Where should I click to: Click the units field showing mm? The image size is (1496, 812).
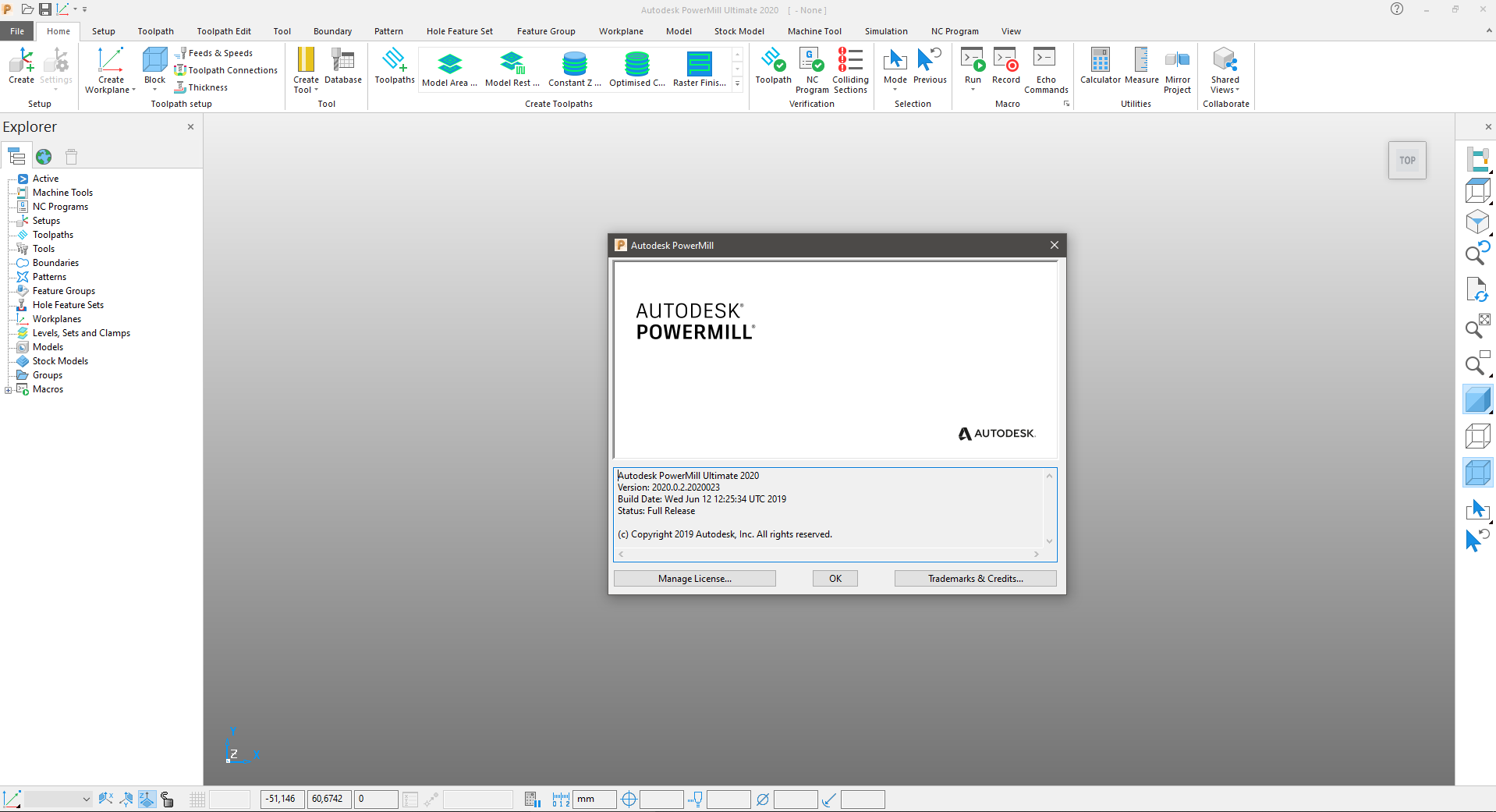point(594,800)
